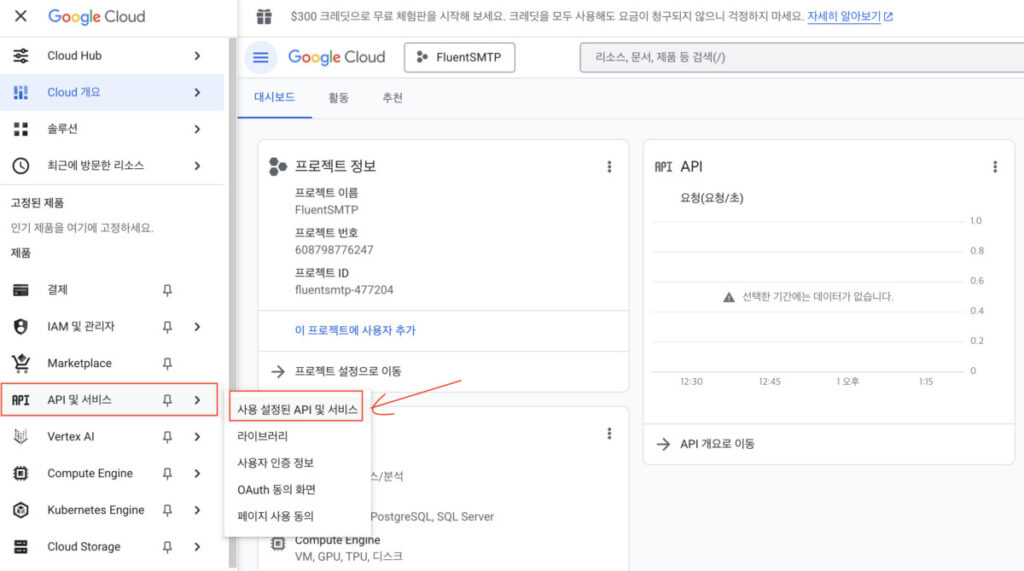Image resolution: width=1024 pixels, height=571 pixels.
Task: Expand the Vertex AI submenu chevron
Action: click(197, 436)
